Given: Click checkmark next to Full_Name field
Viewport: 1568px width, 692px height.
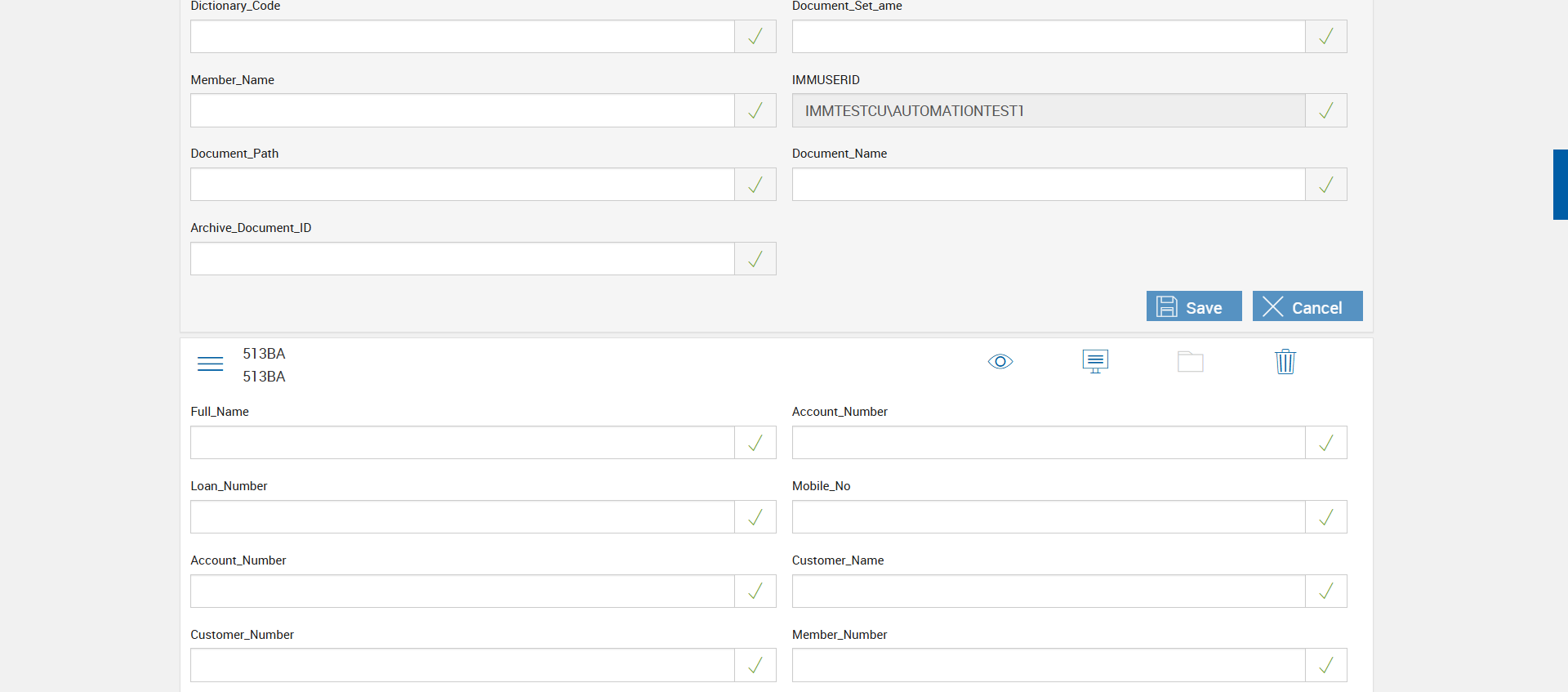Looking at the screenshot, I should pyautogui.click(x=755, y=443).
